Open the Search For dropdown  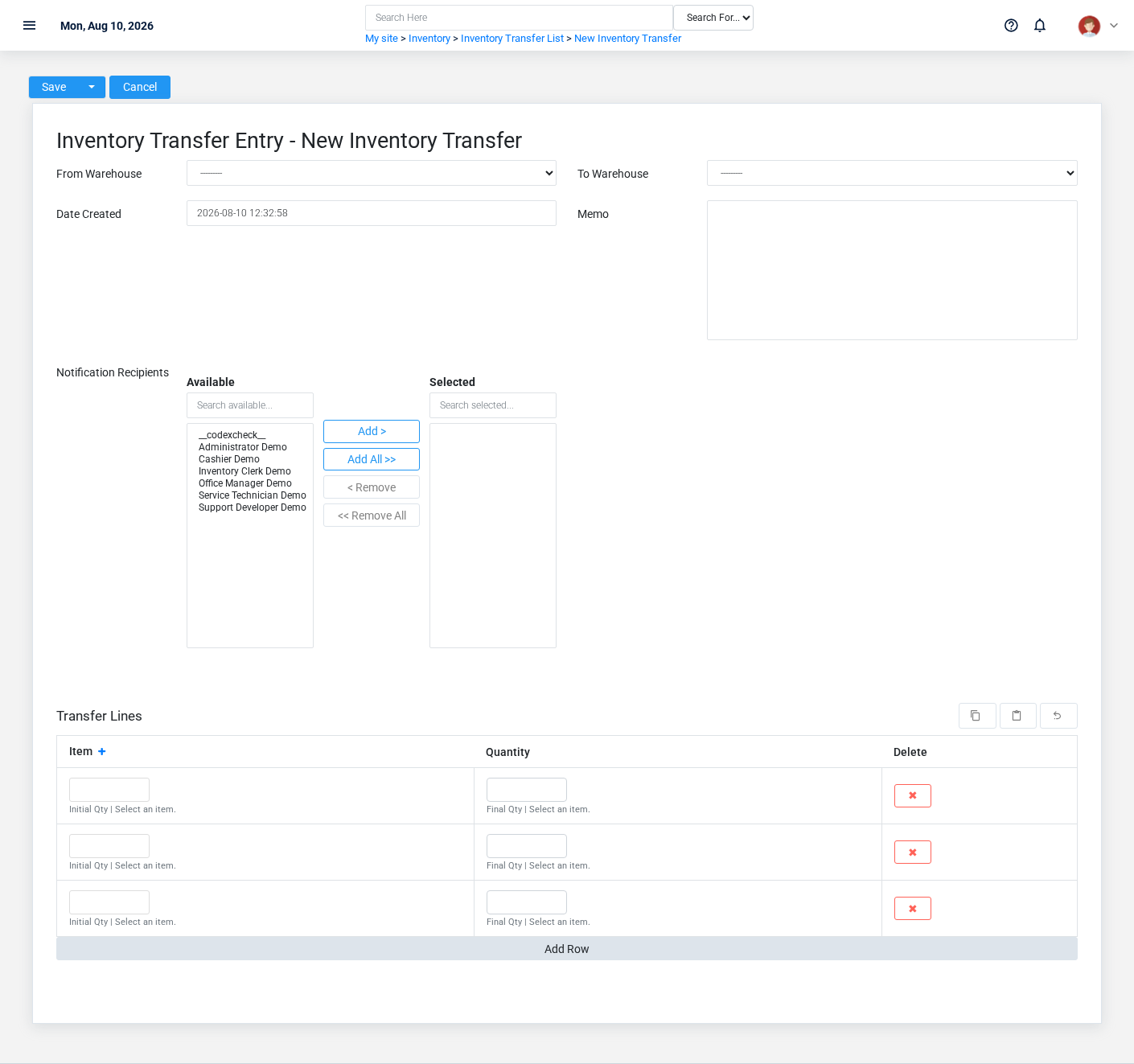pyautogui.click(x=713, y=18)
